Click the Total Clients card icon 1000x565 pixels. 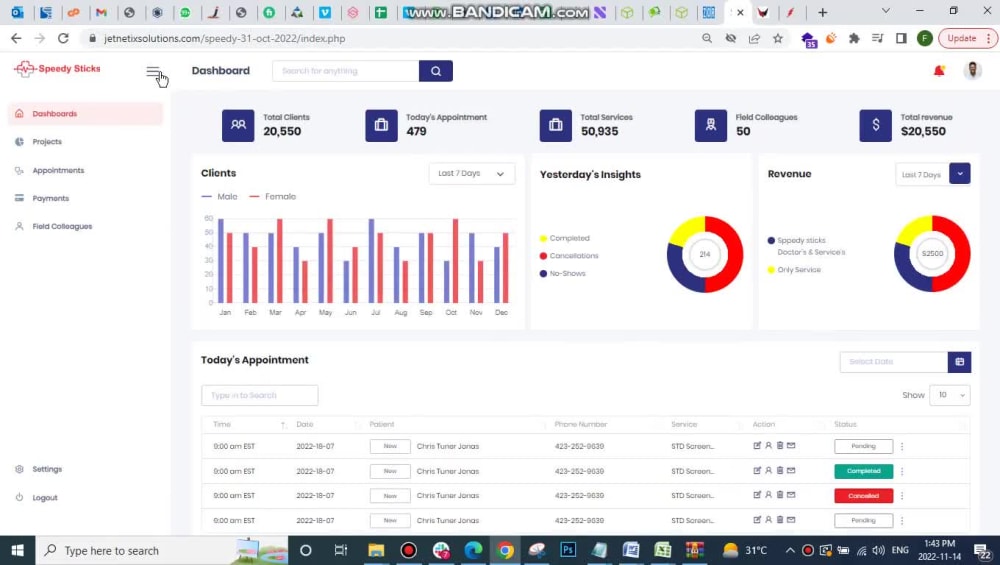(x=238, y=125)
